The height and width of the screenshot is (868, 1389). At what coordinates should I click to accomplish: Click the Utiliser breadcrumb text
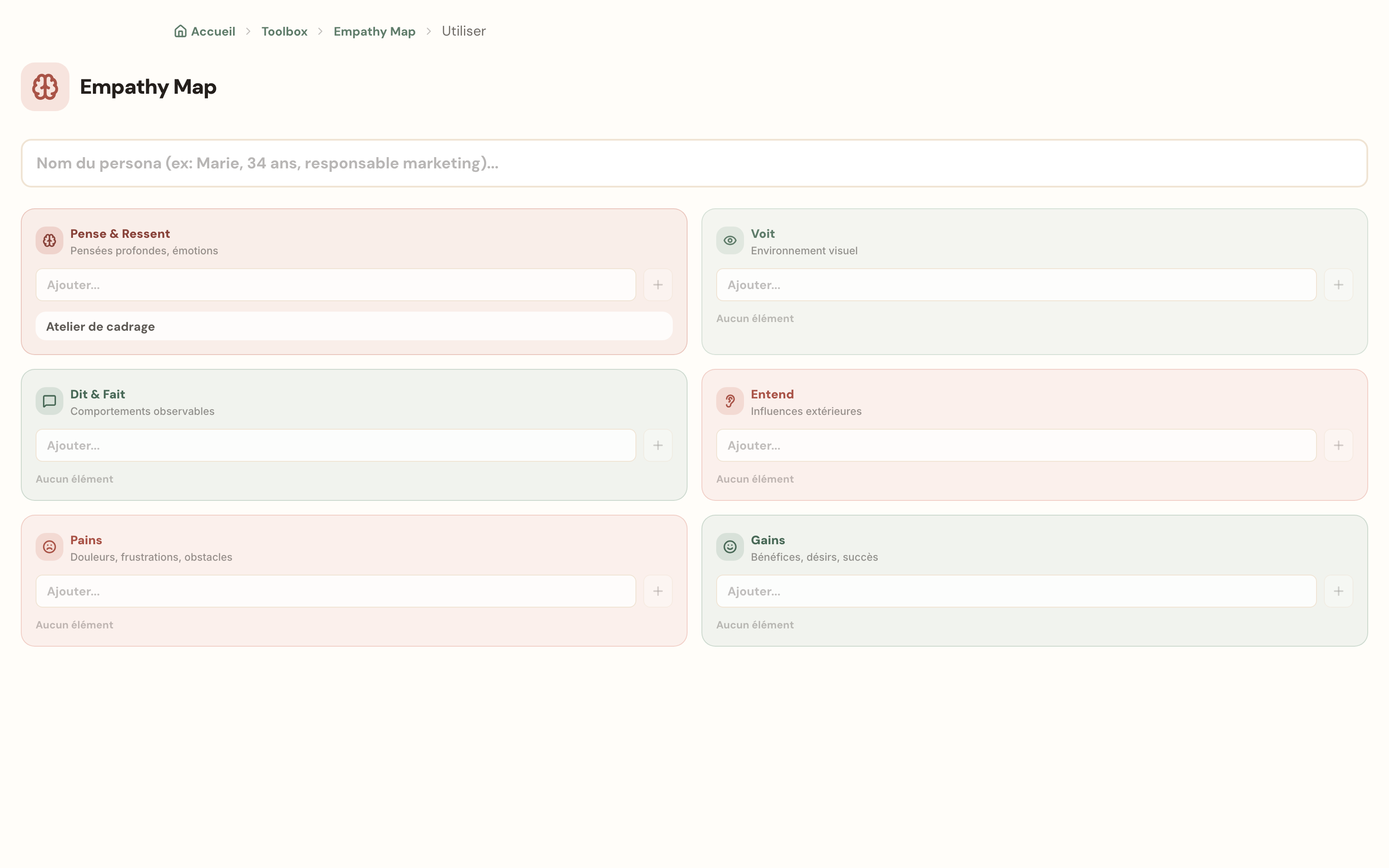tap(464, 31)
